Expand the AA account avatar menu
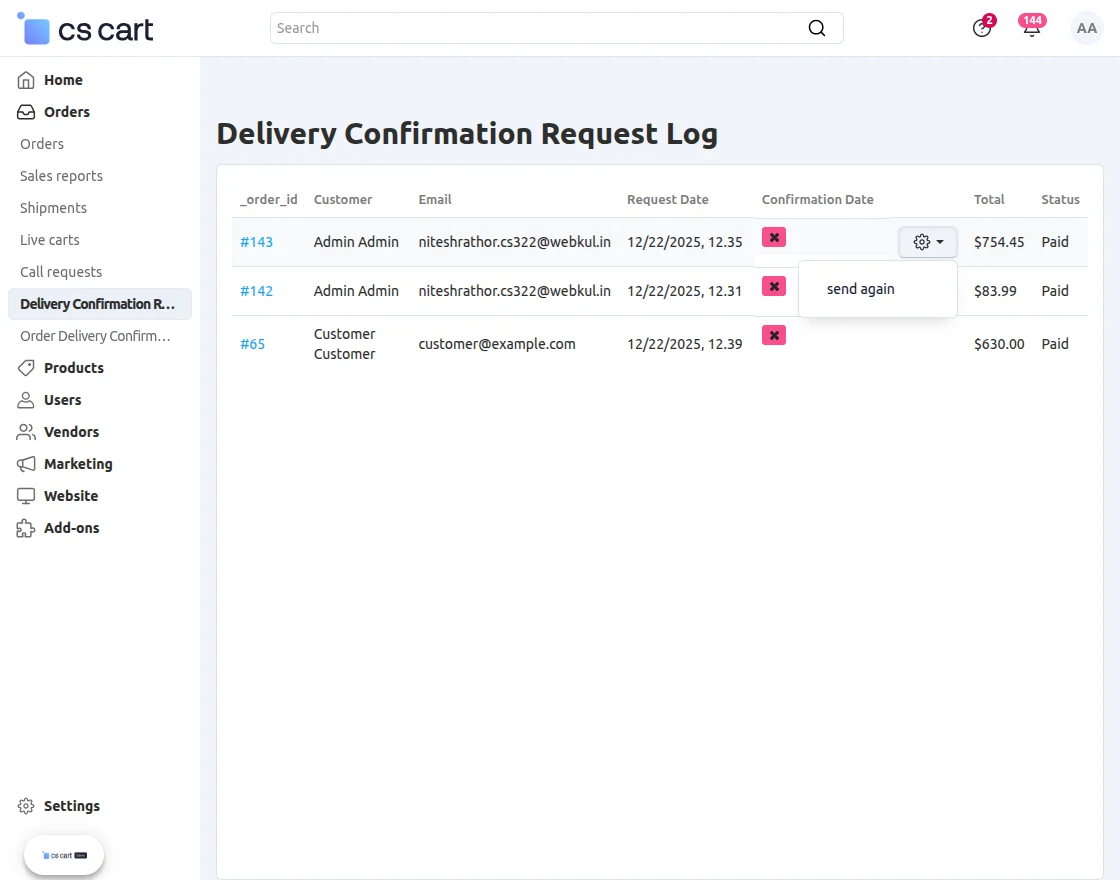Image resolution: width=1120 pixels, height=880 pixels. point(1086,28)
